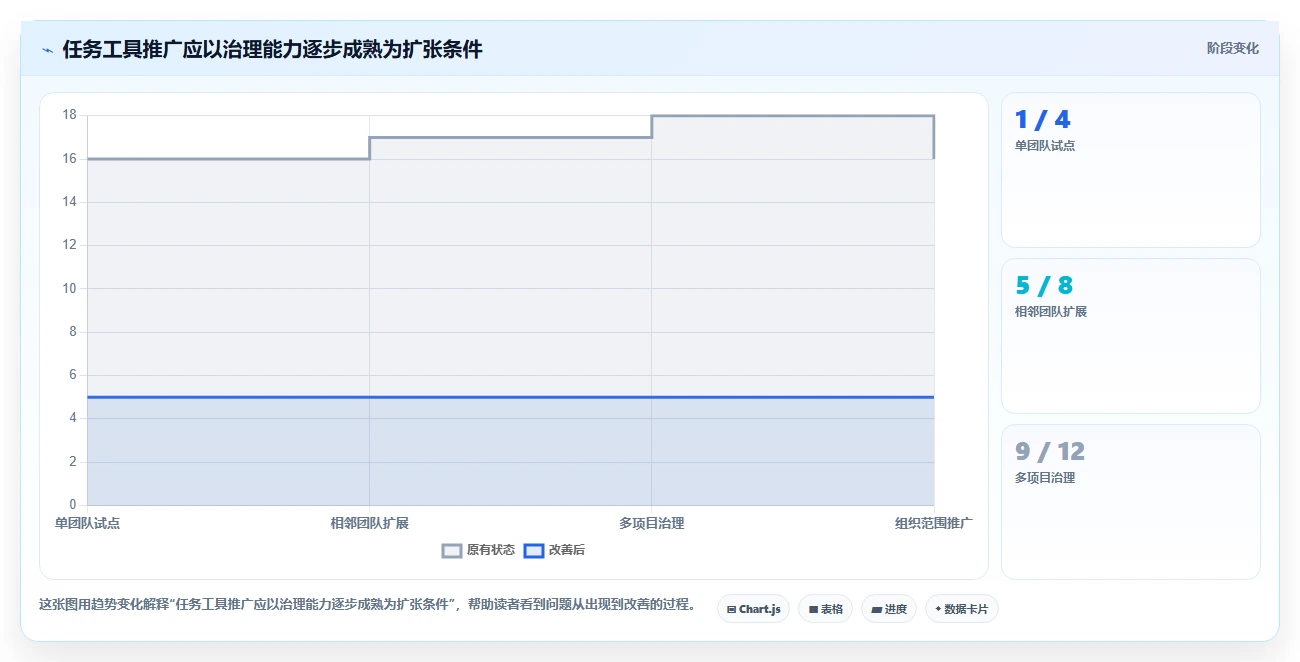Viewport: 1300px width, 662px height.
Task: Open the 5 / 8 相邻团队扩展 card
Action: click(x=1130, y=336)
